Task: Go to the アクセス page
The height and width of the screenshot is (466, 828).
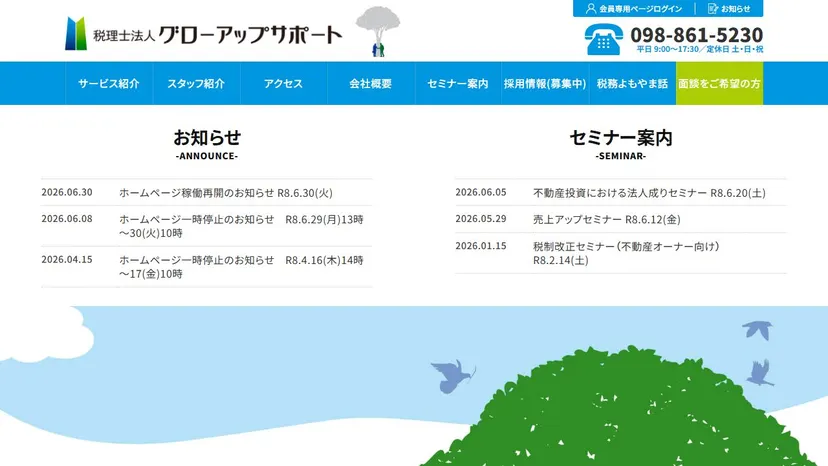Action: click(x=283, y=83)
